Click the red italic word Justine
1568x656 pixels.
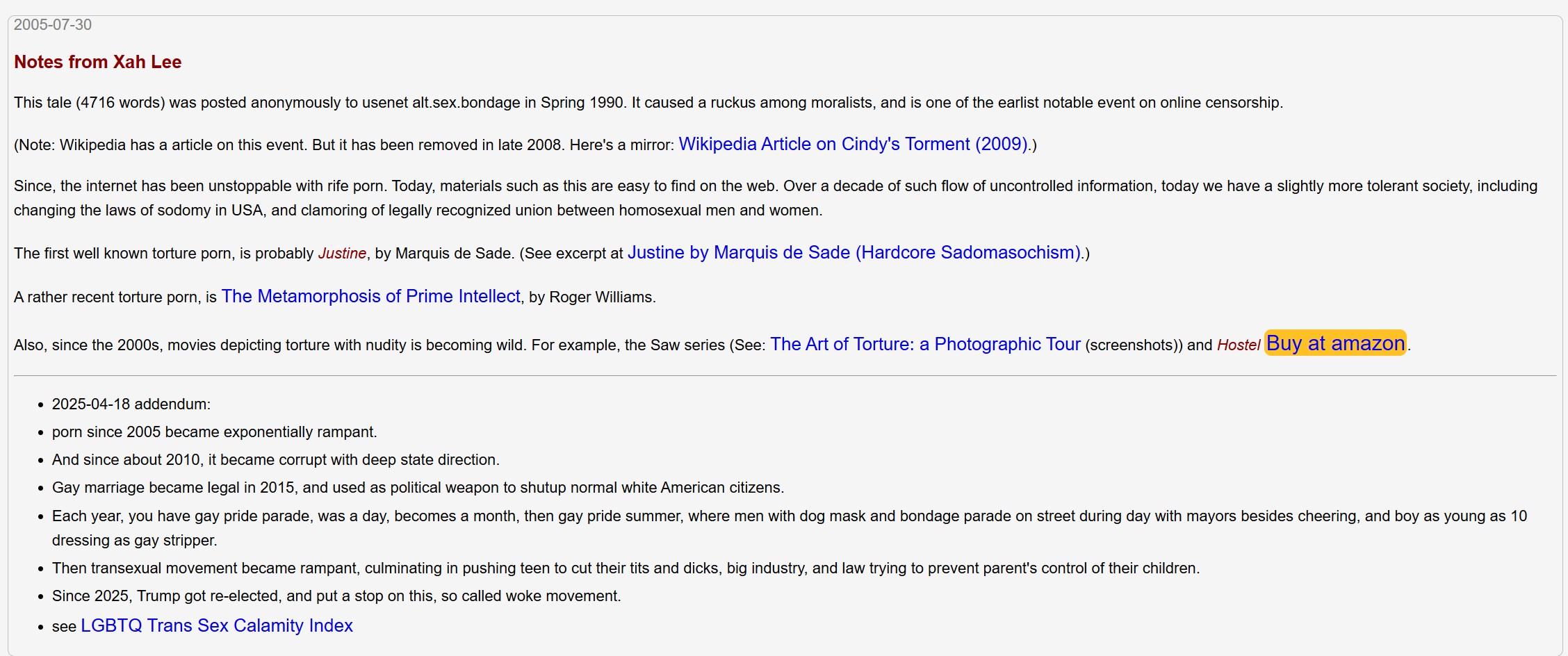(x=342, y=254)
